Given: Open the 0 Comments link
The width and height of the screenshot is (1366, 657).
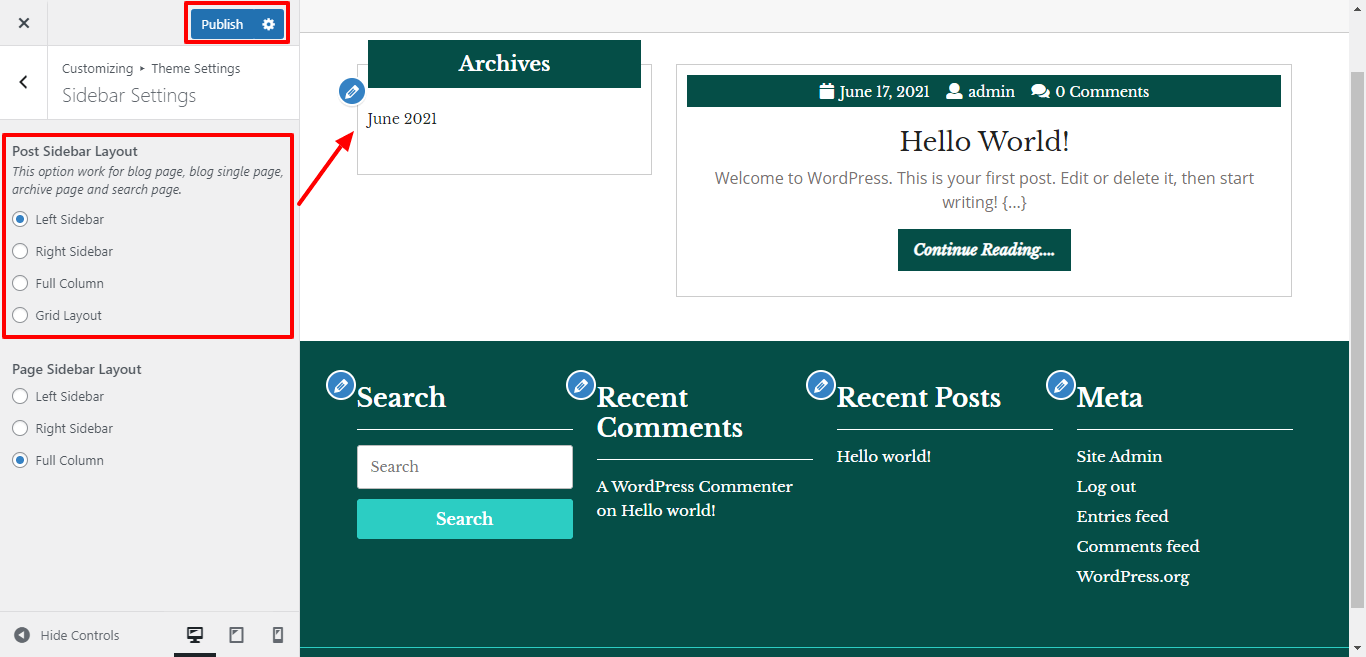Looking at the screenshot, I should [1102, 92].
